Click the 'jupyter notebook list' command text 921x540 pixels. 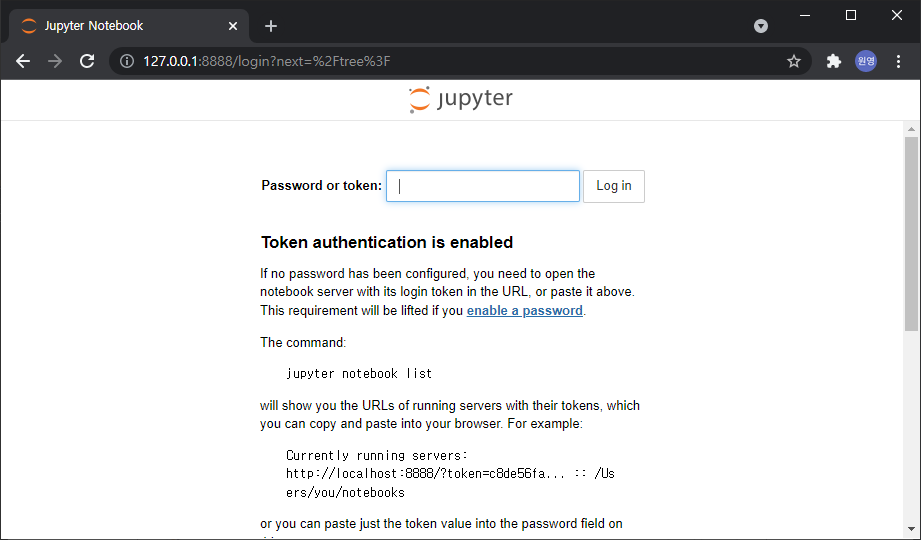pos(359,374)
